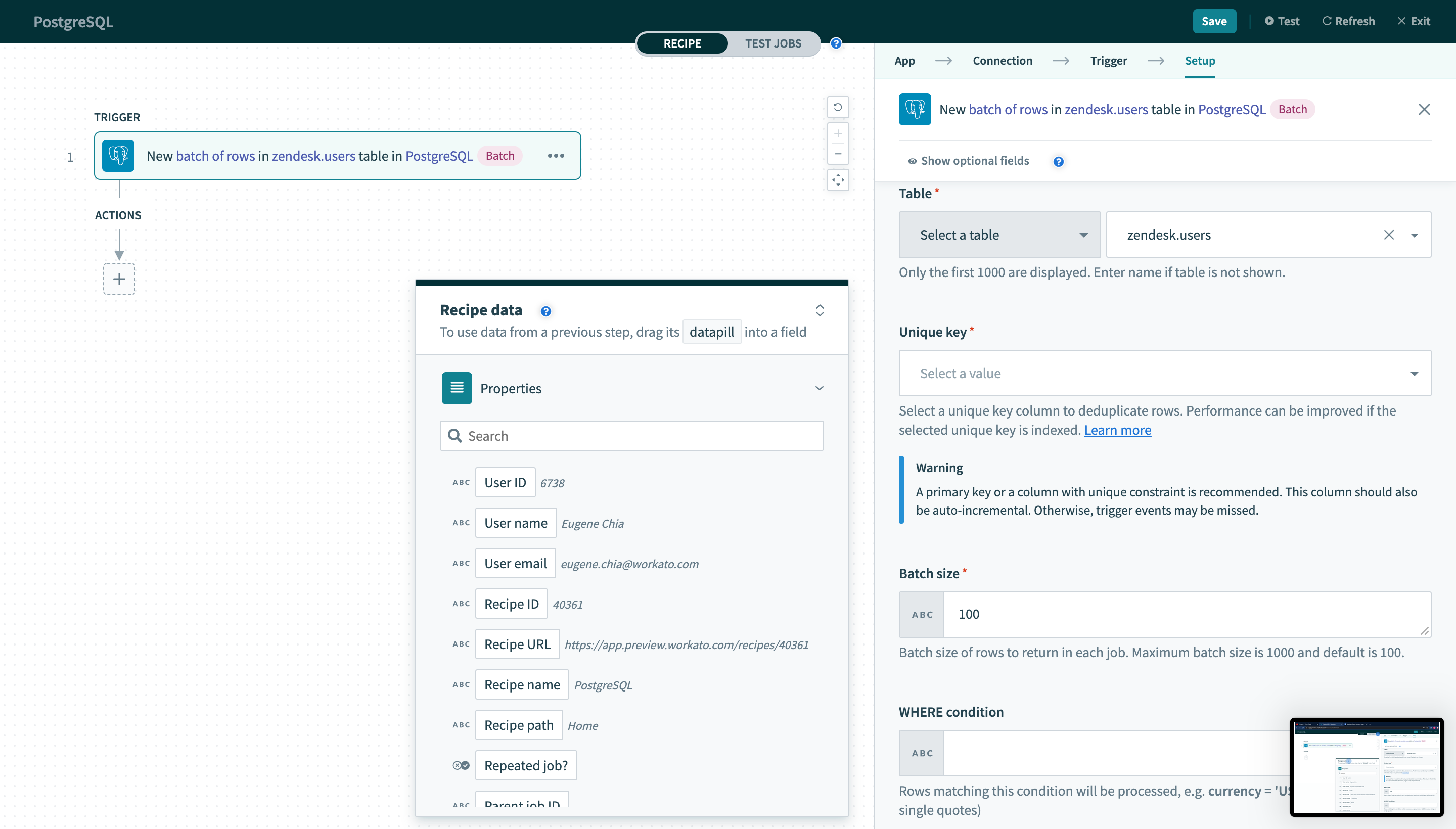This screenshot has height=829, width=1456.
Task: Click the Learn more link
Action: [x=1117, y=429]
